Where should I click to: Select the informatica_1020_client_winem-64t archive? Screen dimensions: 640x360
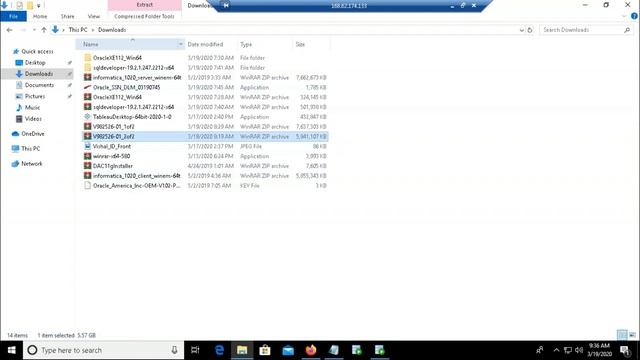coord(205,176)
